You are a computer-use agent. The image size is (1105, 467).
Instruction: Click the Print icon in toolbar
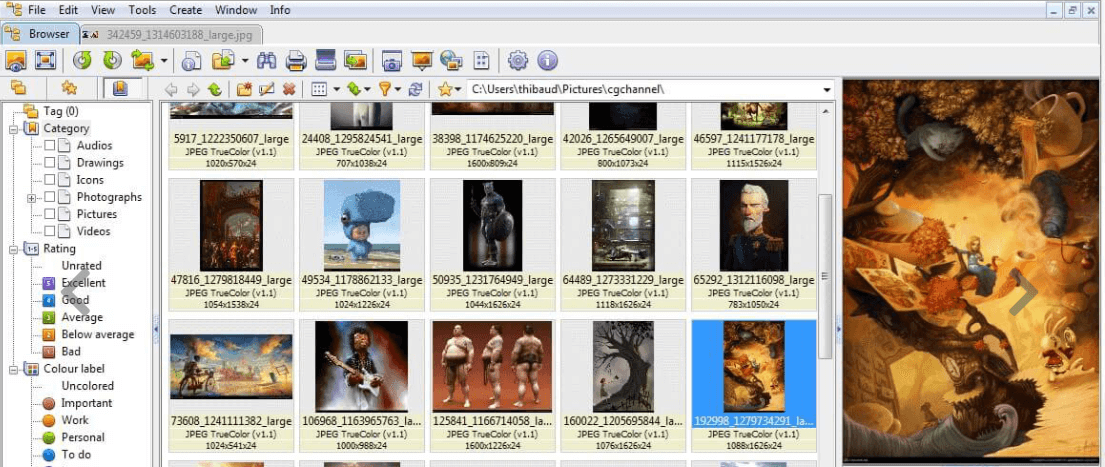click(x=296, y=61)
